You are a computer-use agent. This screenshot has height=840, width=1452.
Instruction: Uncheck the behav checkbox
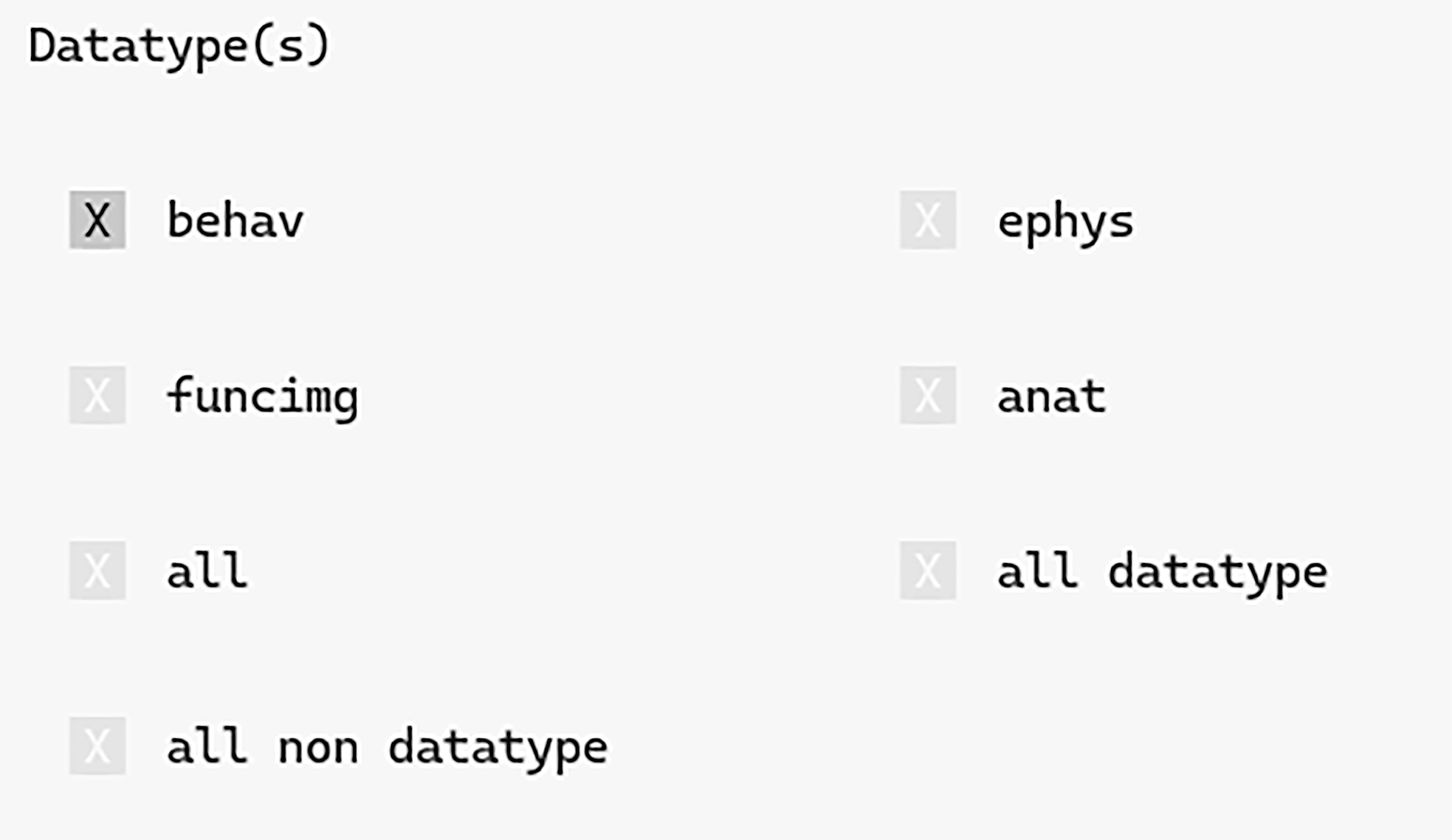(x=97, y=220)
